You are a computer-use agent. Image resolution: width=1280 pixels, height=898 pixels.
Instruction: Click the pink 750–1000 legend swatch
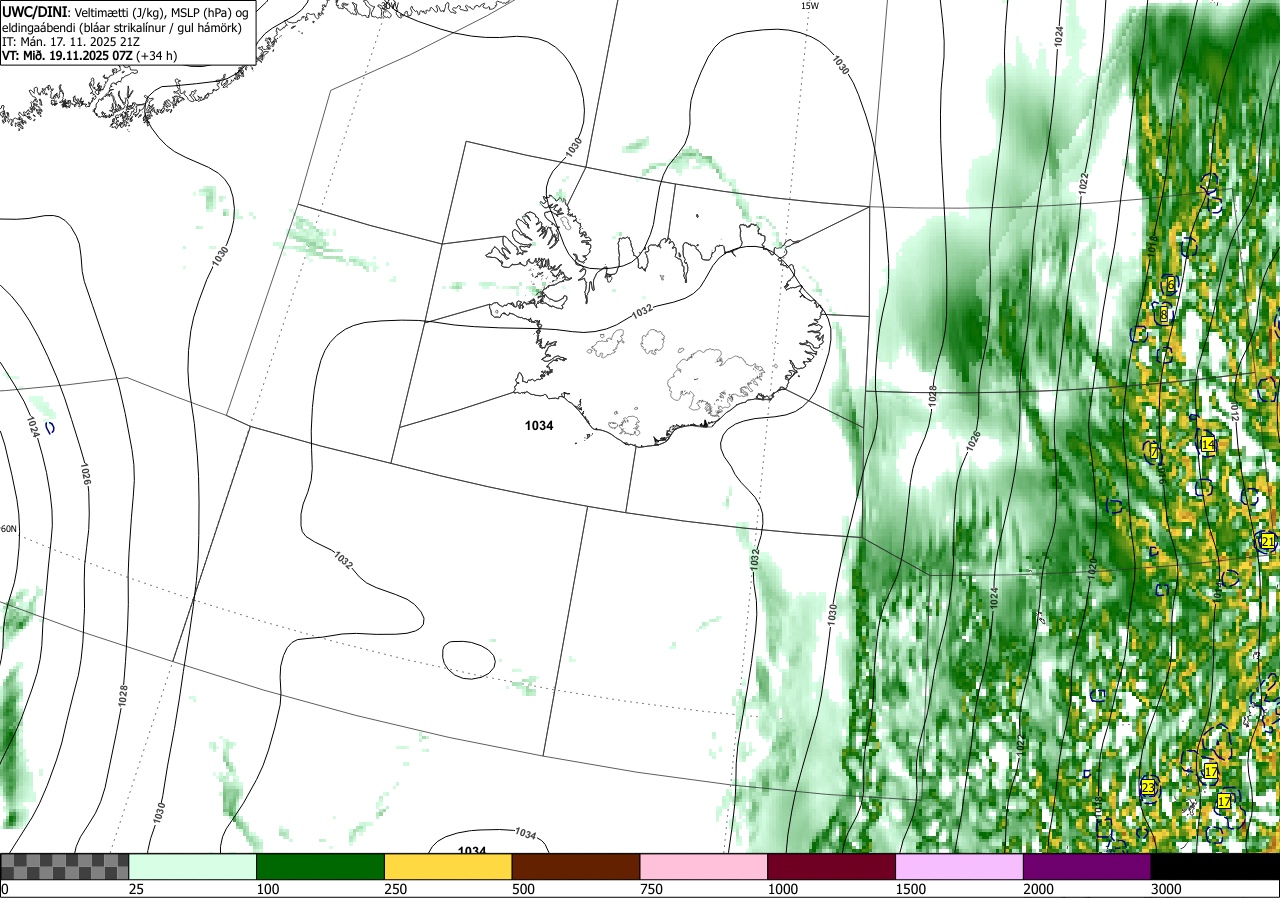704,866
